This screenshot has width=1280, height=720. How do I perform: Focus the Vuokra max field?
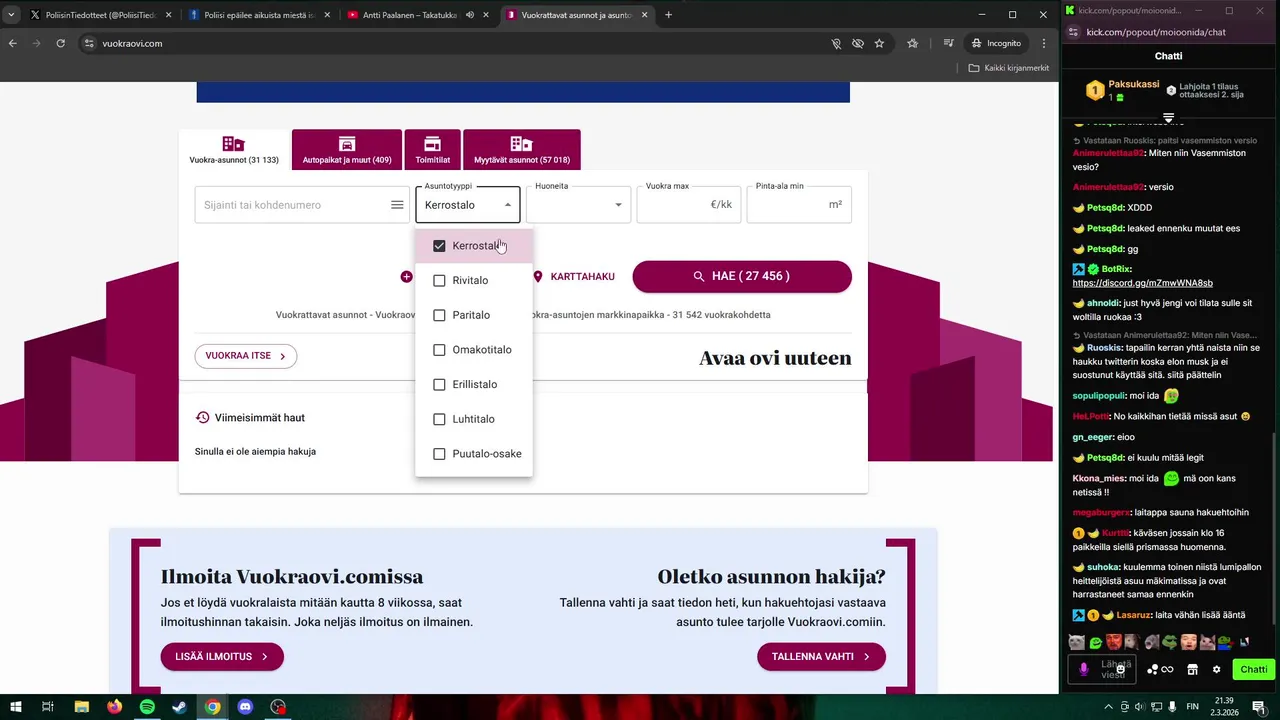click(x=689, y=205)
